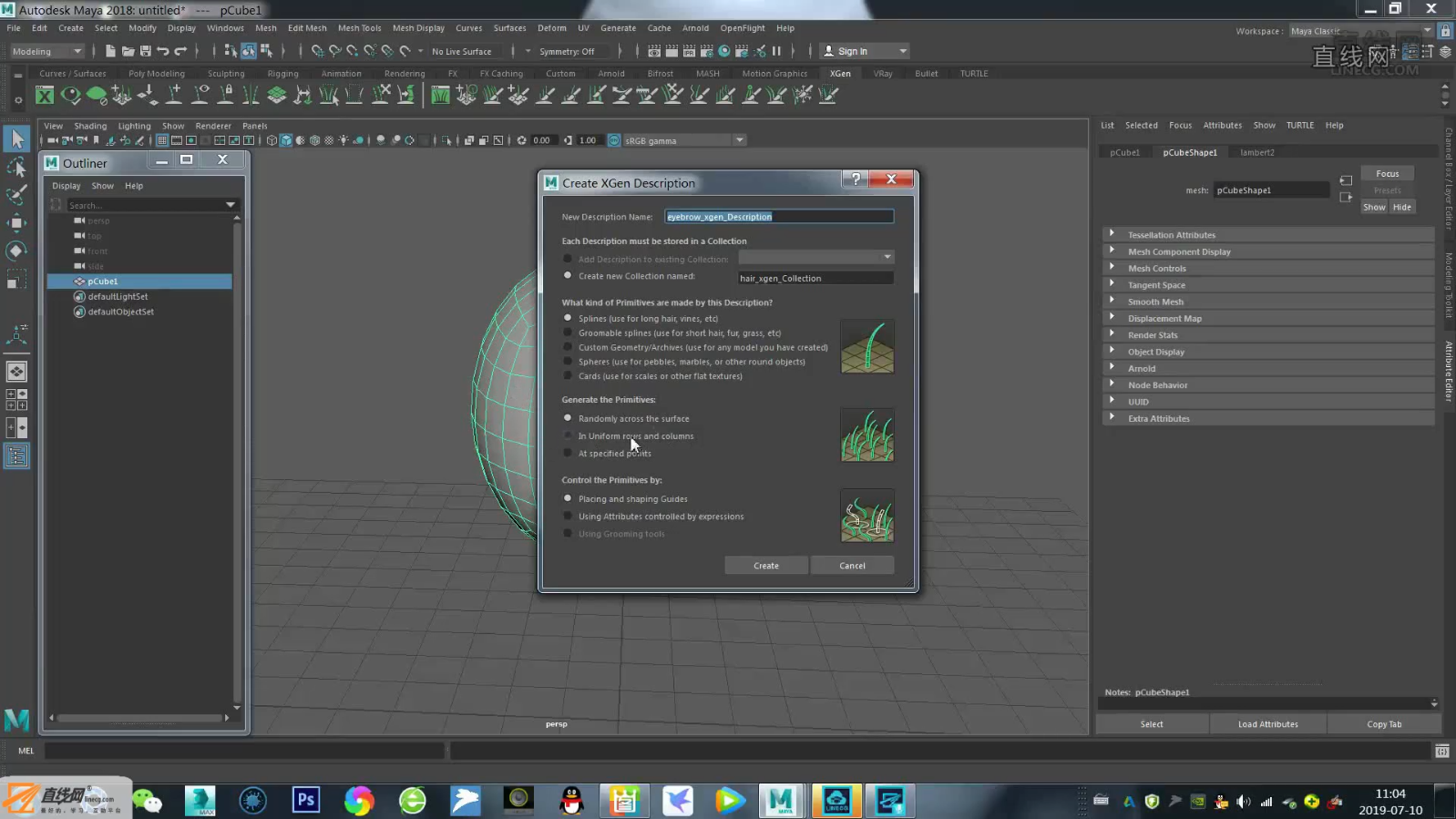Activate the Move tool in toolbox
Image resolution: width=1456 pixels, height=819 pixels.
click(x=16, y=222)
